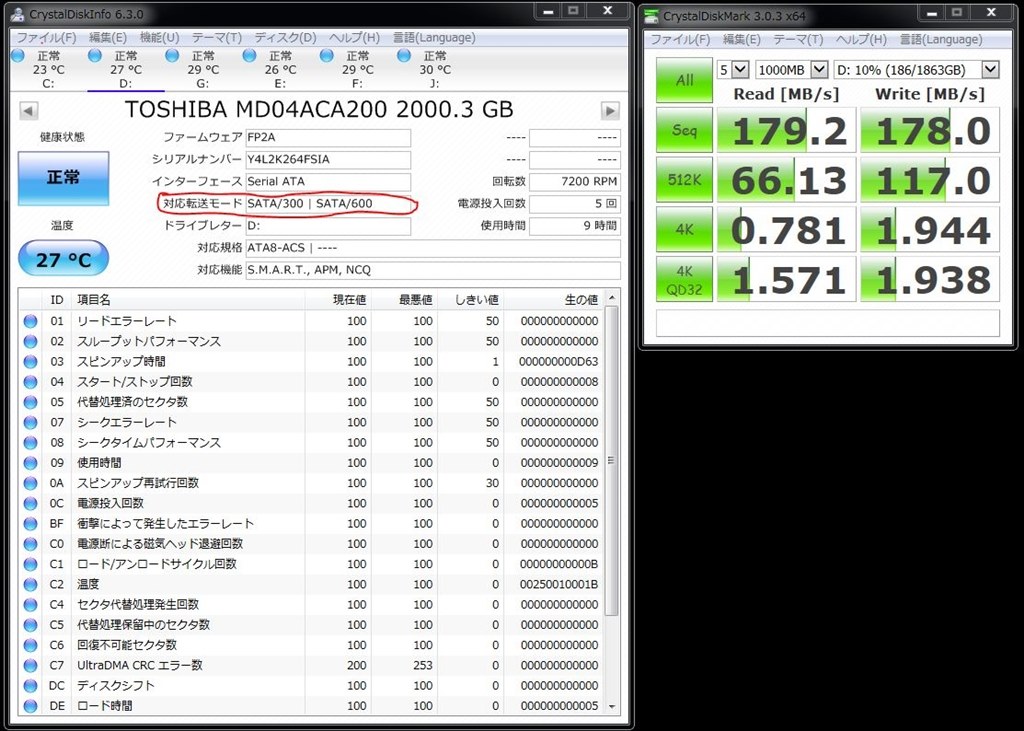The height and width of the screenshot is (731, 1024).
Task: Click the 正常 health status button
Action: tap(63, 178)
